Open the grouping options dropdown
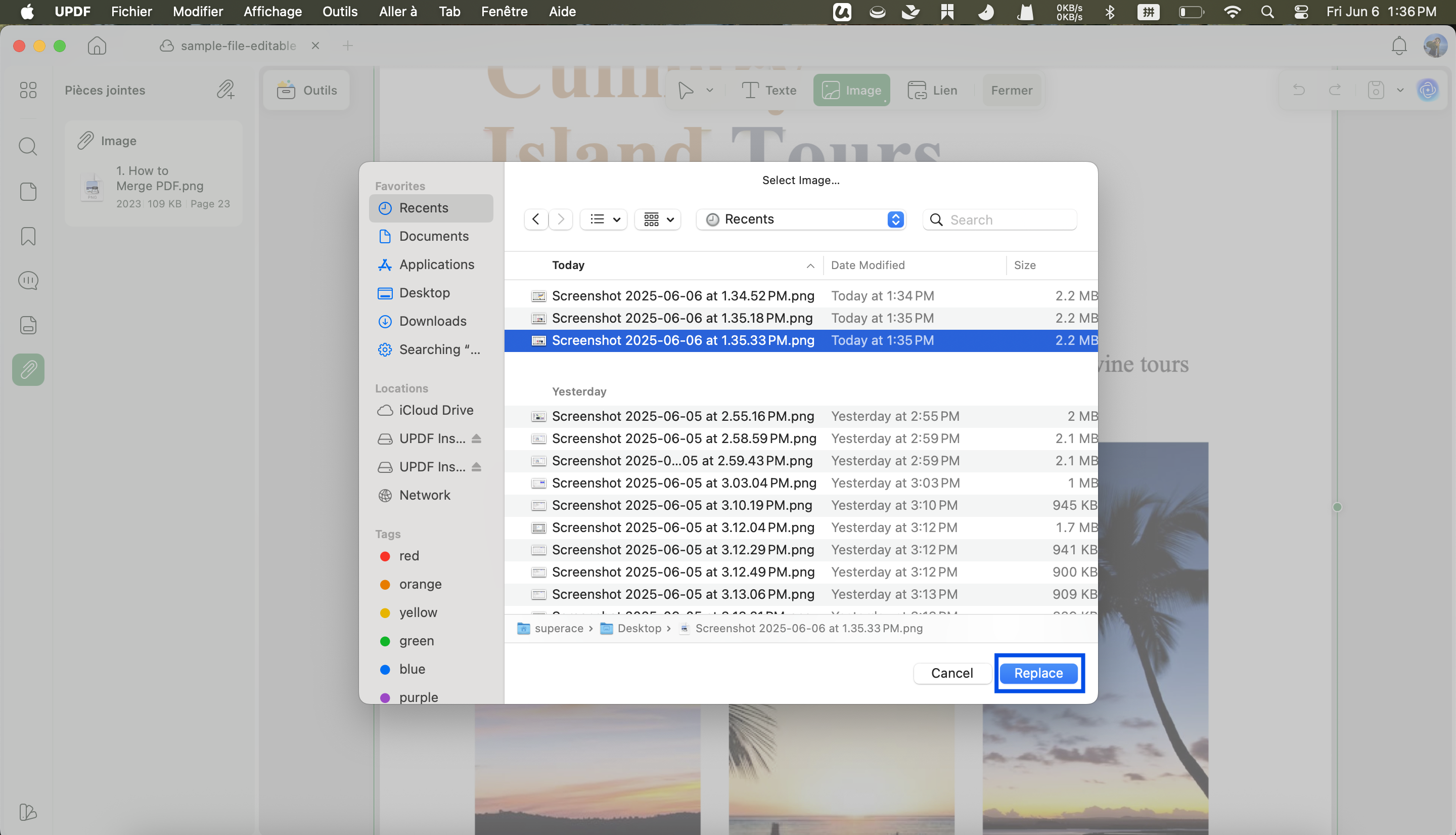 tap(658, 219)
